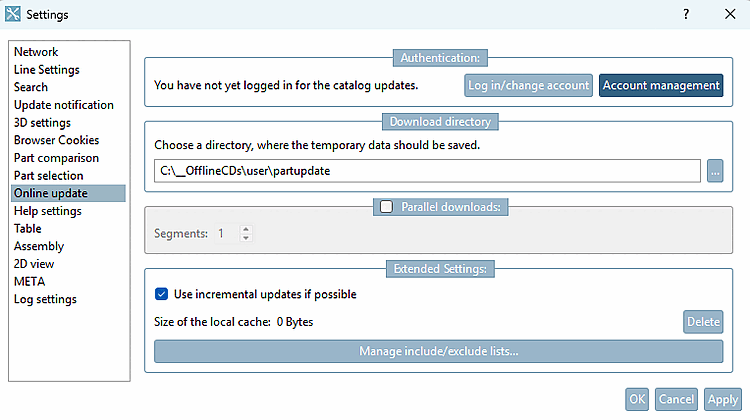Click the Settings app icon in title bar
Screen dimensions: 750x420
click(x=13, y=14)
